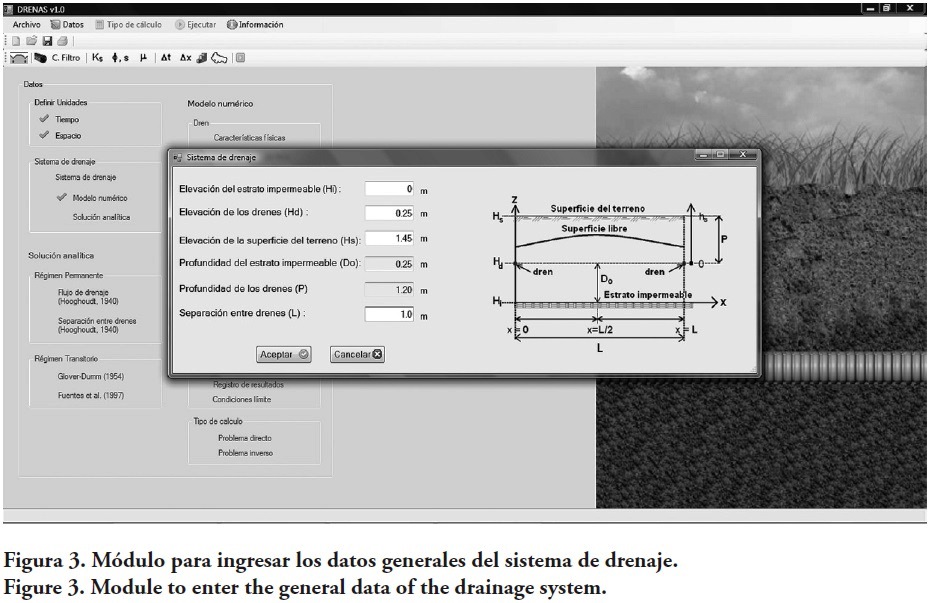This screenshot has height=603, width=933.
Task: Click the save diskette icon
Action: pos(47,41)
